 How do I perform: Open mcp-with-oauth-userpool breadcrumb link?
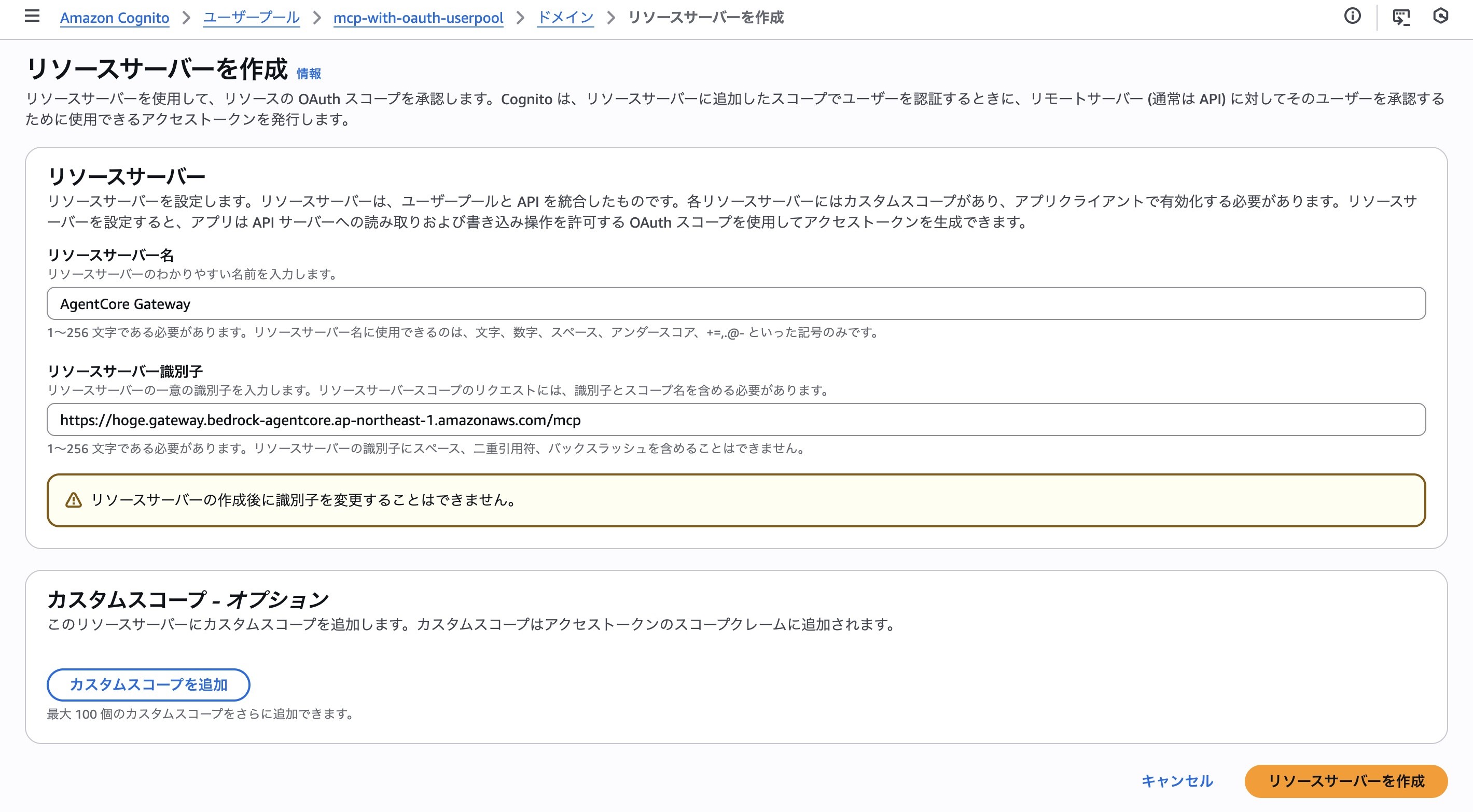coord(418,18)
